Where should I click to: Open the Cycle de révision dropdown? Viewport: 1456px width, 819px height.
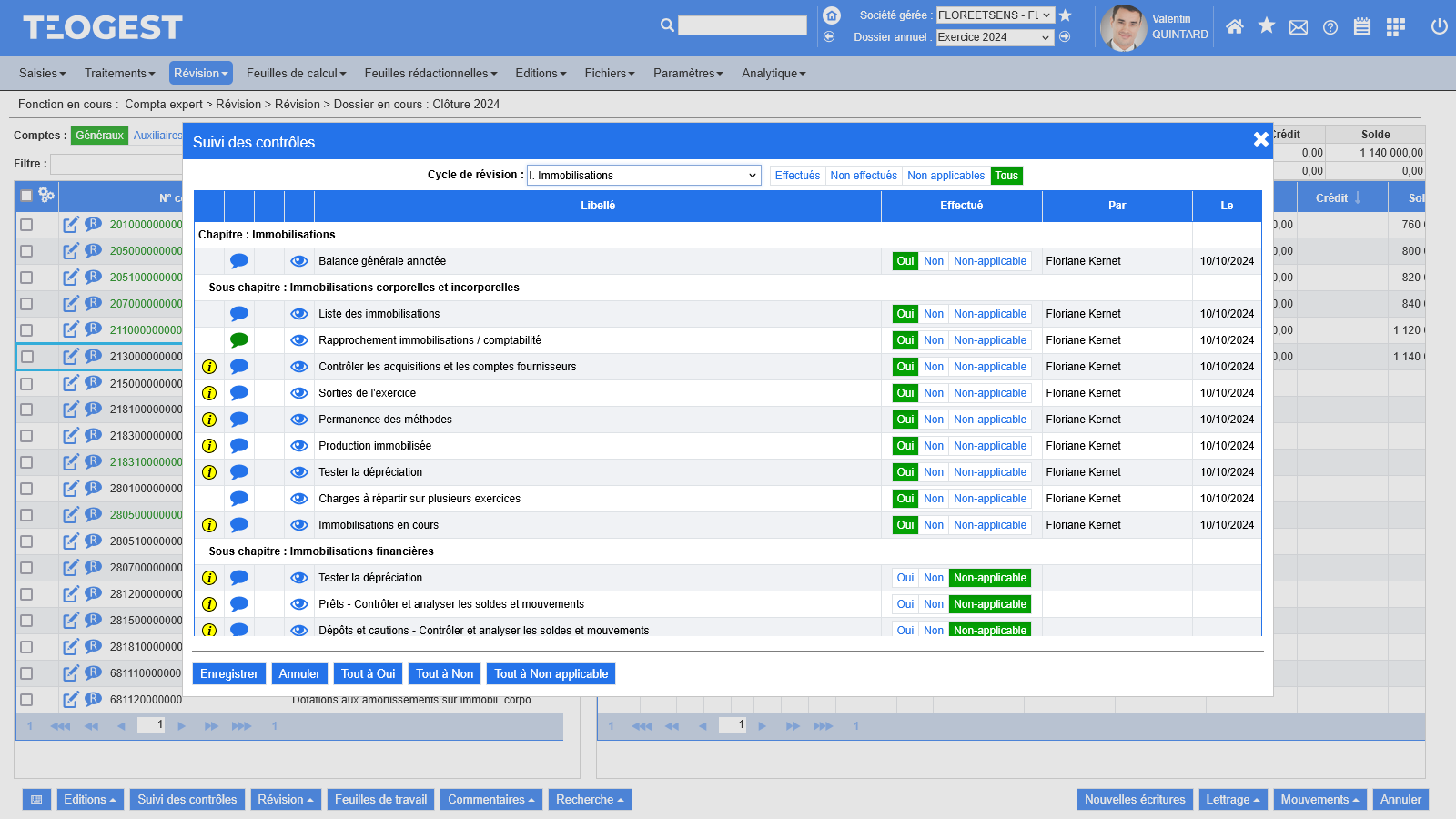point(643,176)
